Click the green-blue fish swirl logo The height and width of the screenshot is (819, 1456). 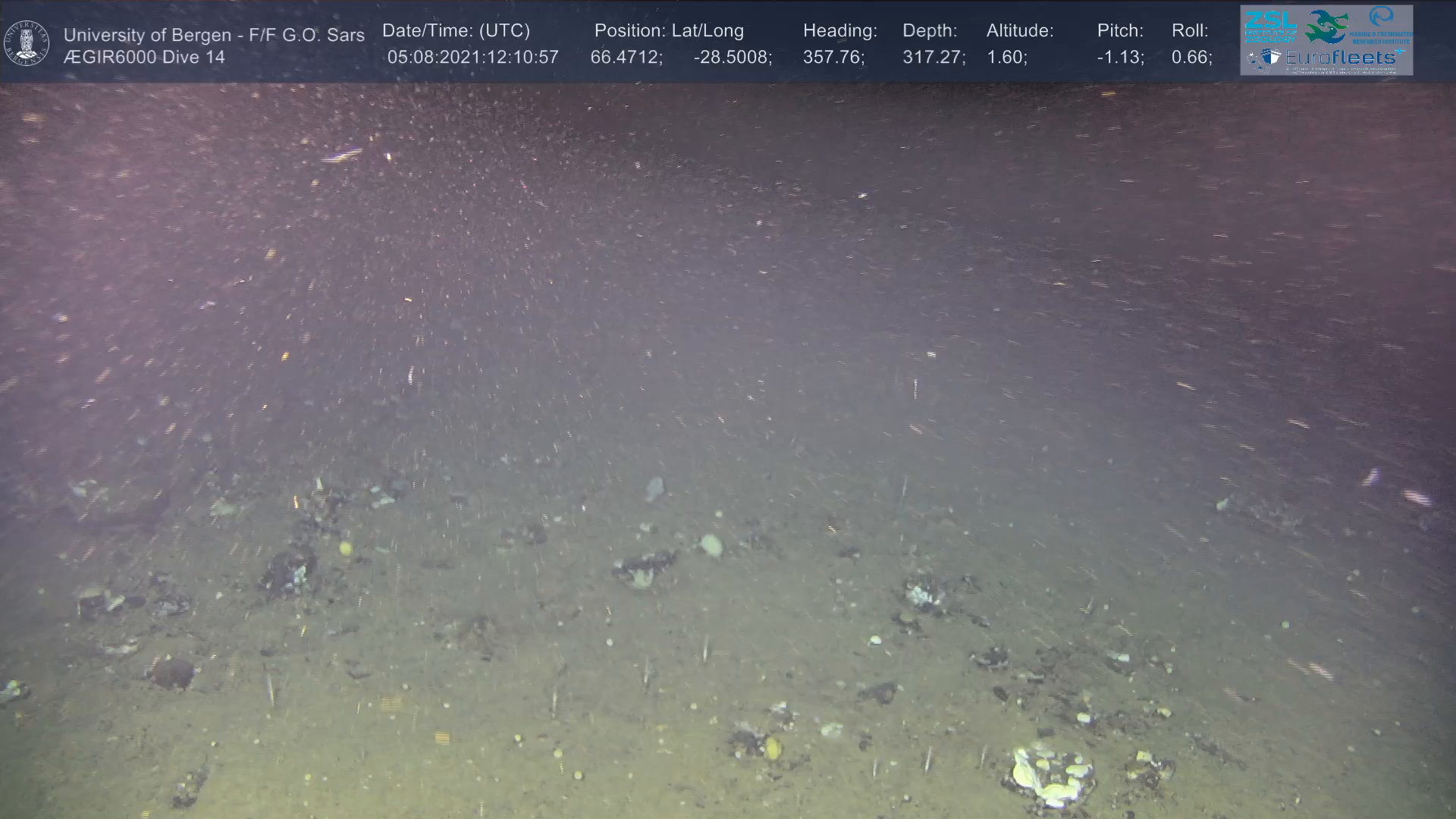(1327, 27)
